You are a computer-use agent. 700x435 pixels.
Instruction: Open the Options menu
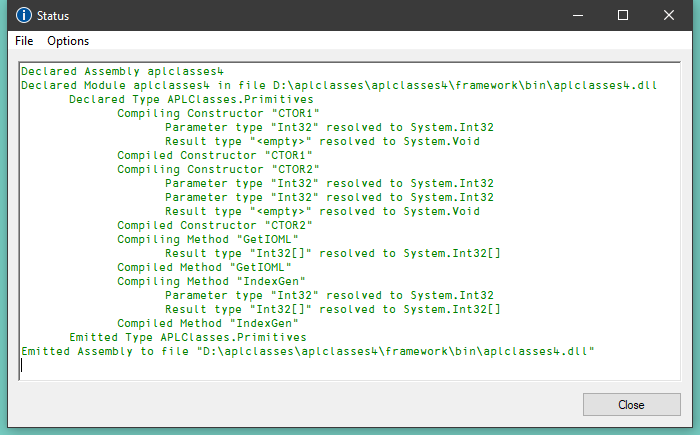[x=68, y=41]
